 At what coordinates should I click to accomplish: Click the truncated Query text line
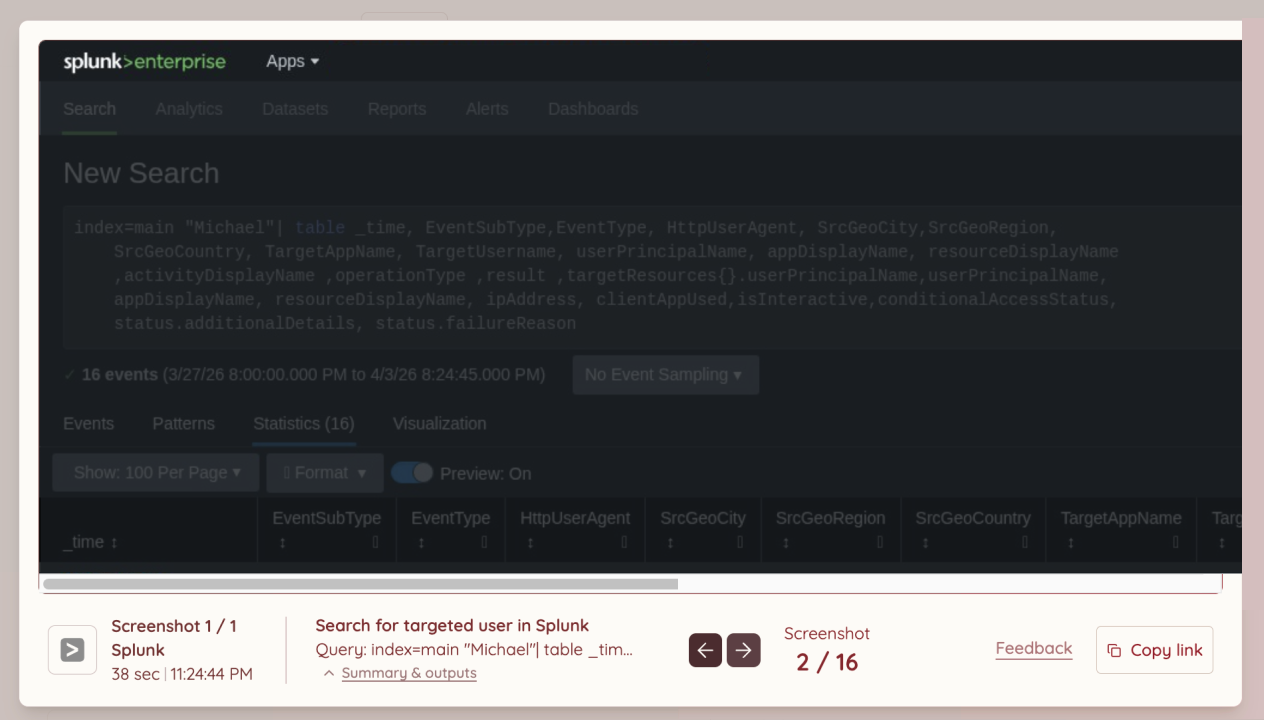tap(474, 650)
